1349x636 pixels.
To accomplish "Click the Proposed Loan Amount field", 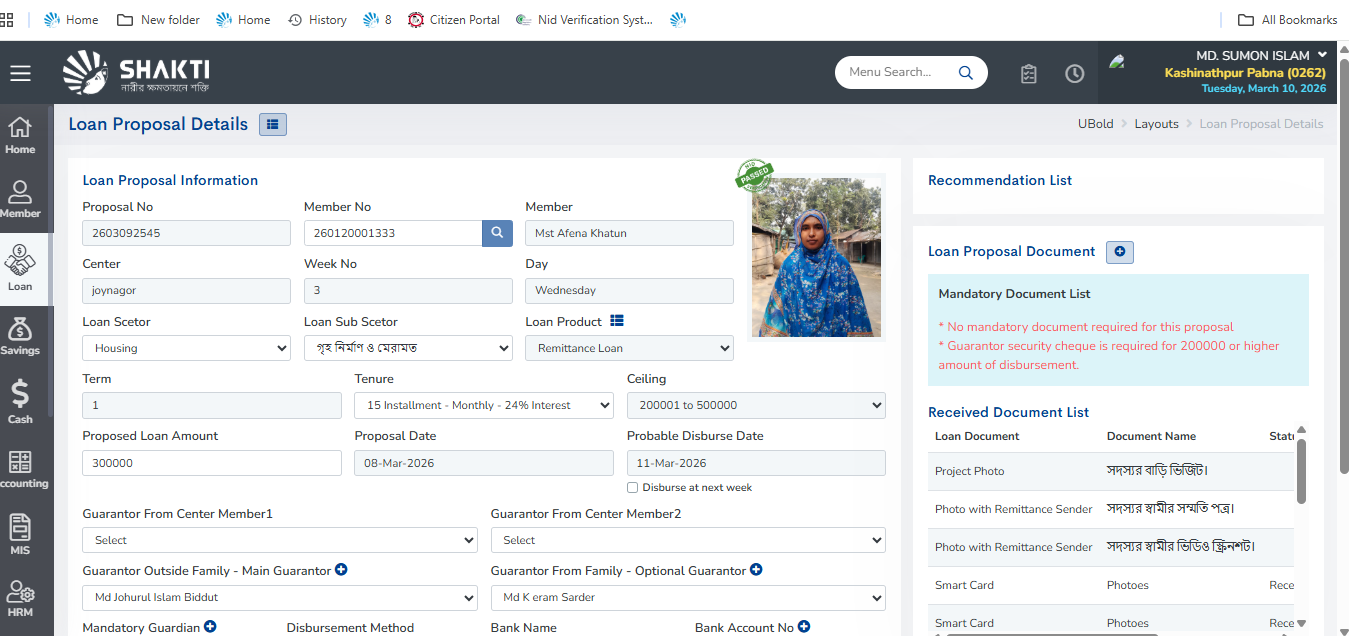I will [x=211, y=463].
